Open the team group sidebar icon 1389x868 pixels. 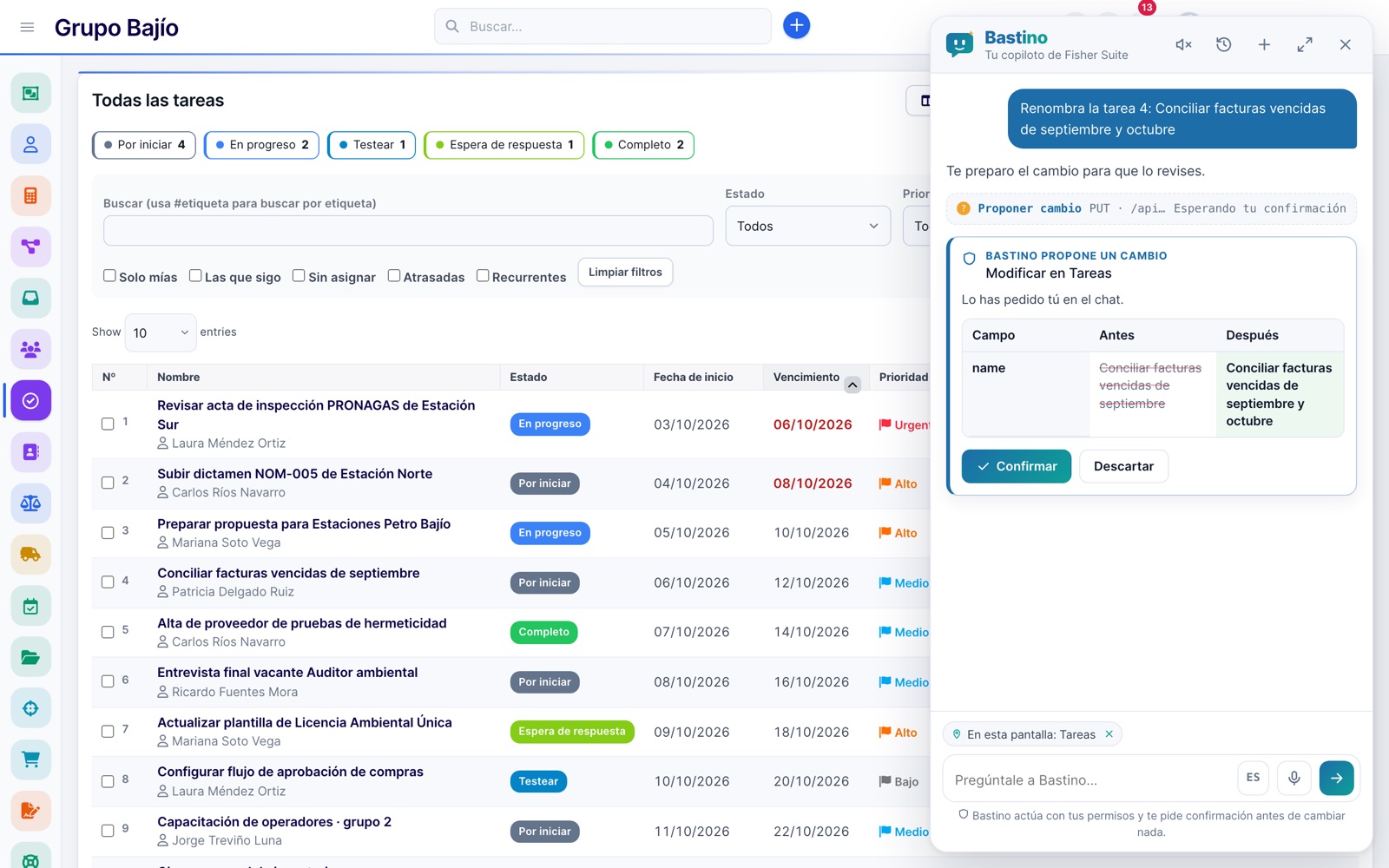(30, 349)
